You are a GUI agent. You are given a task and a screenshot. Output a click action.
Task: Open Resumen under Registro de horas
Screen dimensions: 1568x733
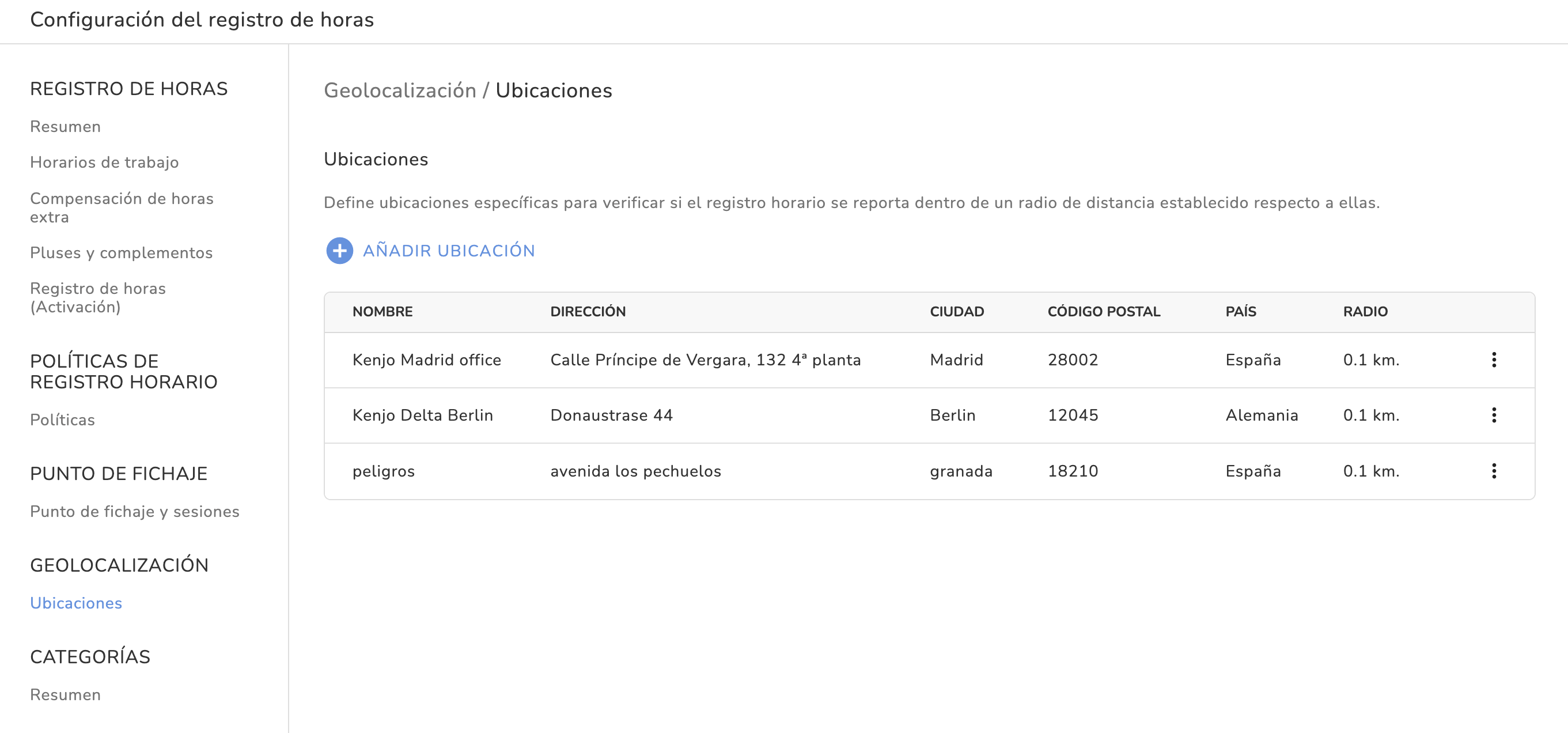pos(65,127)
